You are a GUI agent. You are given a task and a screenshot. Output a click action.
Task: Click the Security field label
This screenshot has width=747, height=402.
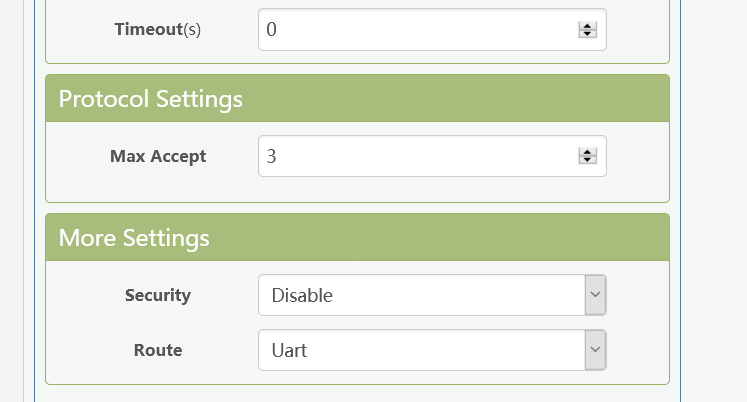158,295
